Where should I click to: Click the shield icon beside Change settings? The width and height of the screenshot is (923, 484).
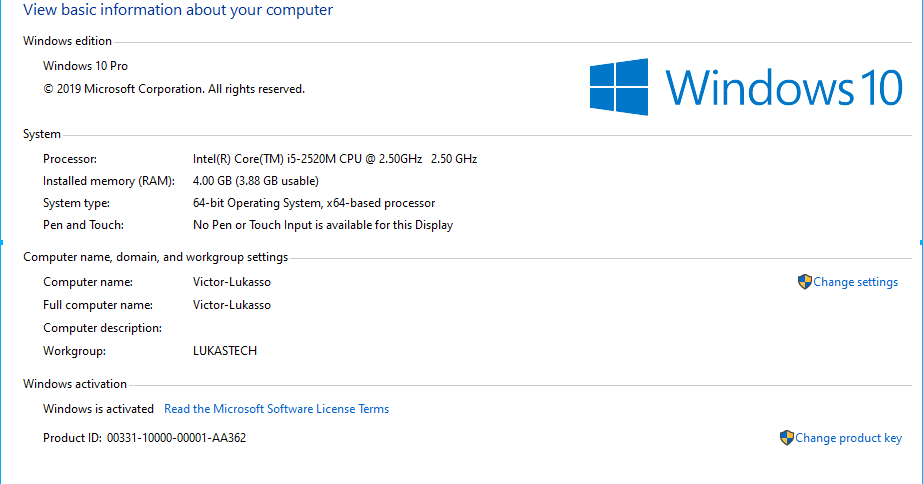tap(805, 282)
